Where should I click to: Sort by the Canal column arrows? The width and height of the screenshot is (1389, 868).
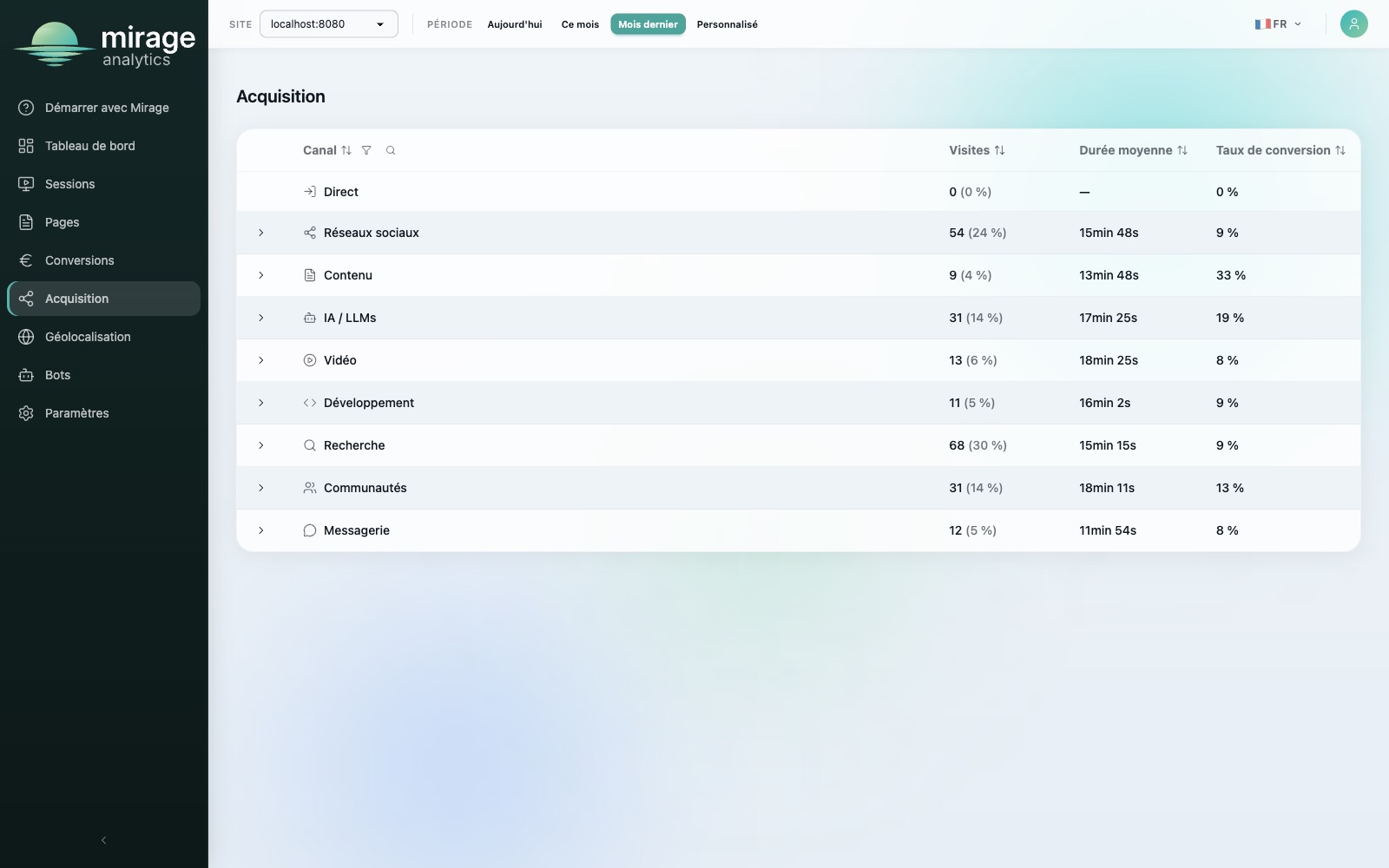pos(346,150)
